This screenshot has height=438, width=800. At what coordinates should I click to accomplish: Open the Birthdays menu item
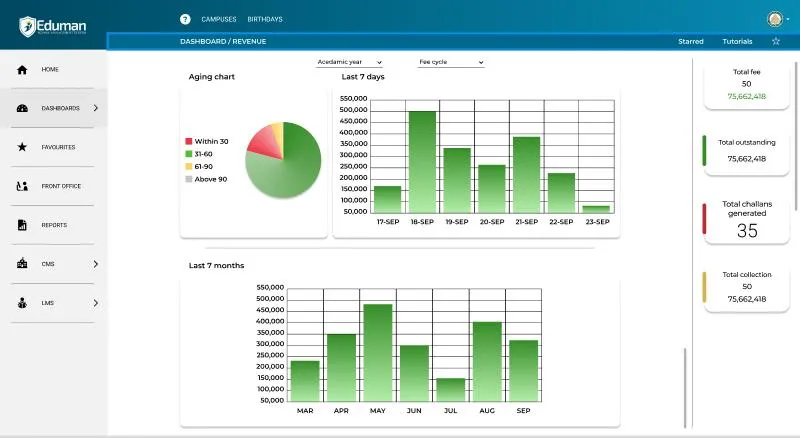[x=265, y=19]
